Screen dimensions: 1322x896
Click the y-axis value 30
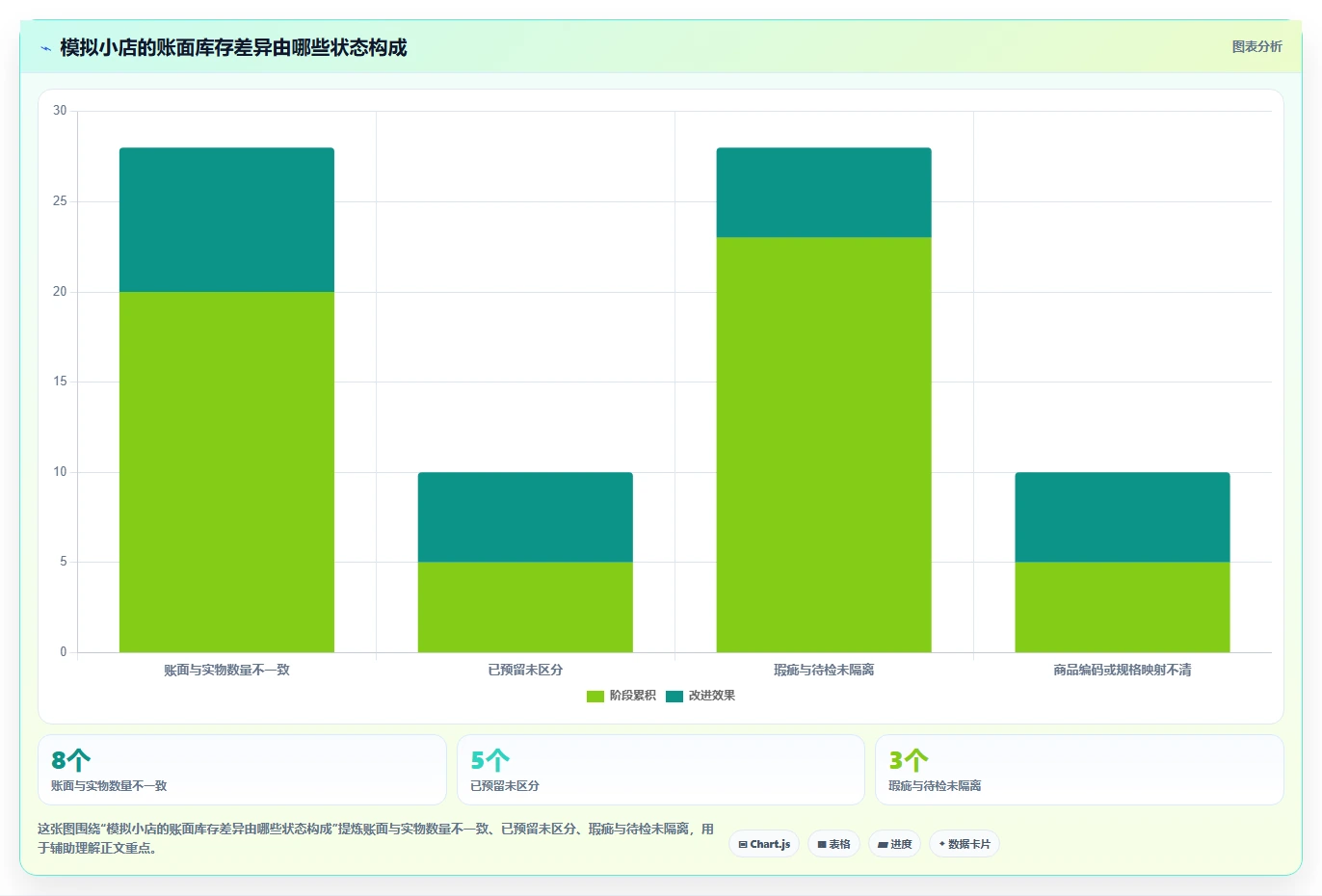click(x=60, y=111)
